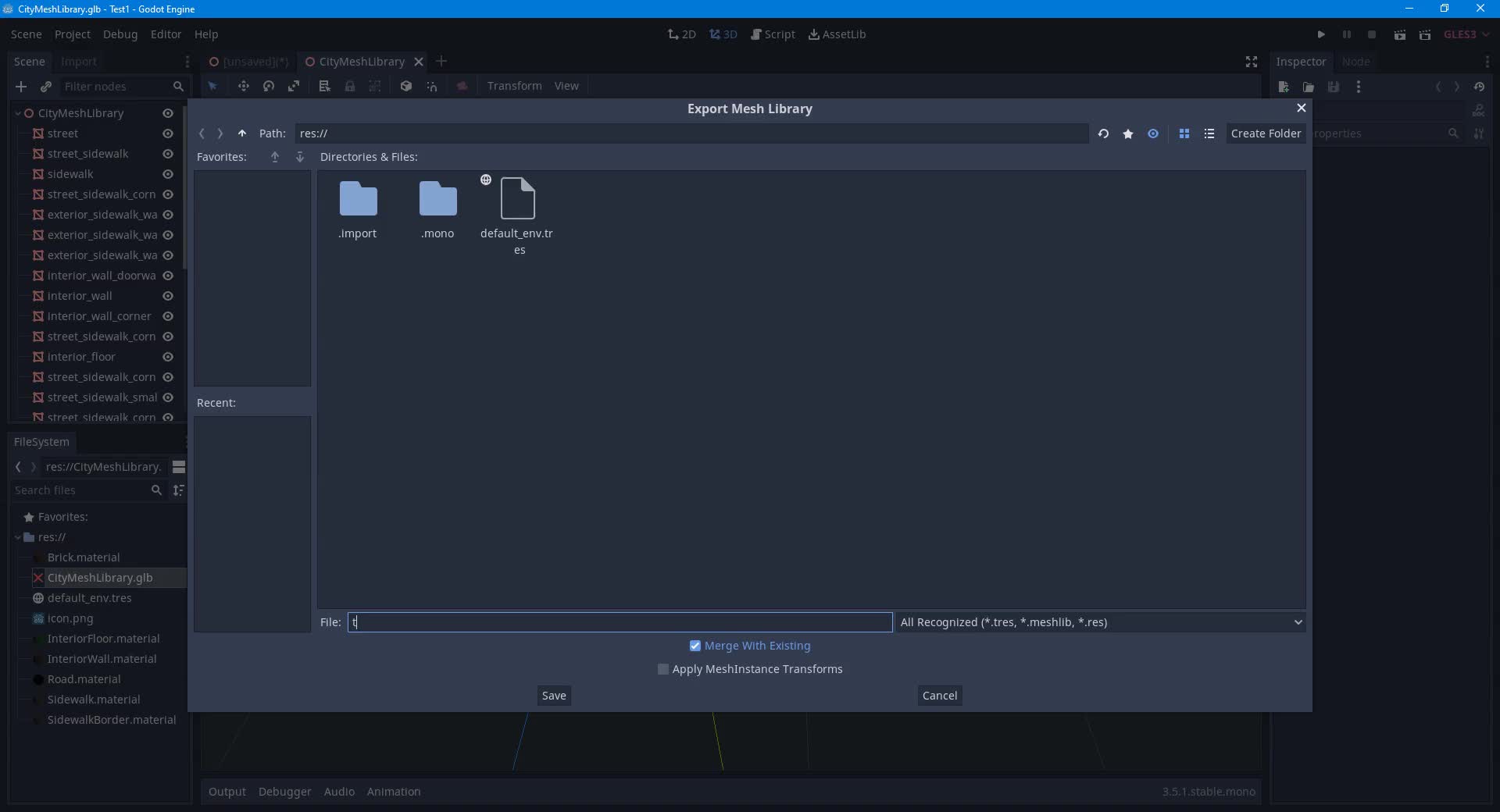The width and height of the screenshot is (1500, 812).
Task: Mark current path as favorite with the star
Action: [1128, 134]
